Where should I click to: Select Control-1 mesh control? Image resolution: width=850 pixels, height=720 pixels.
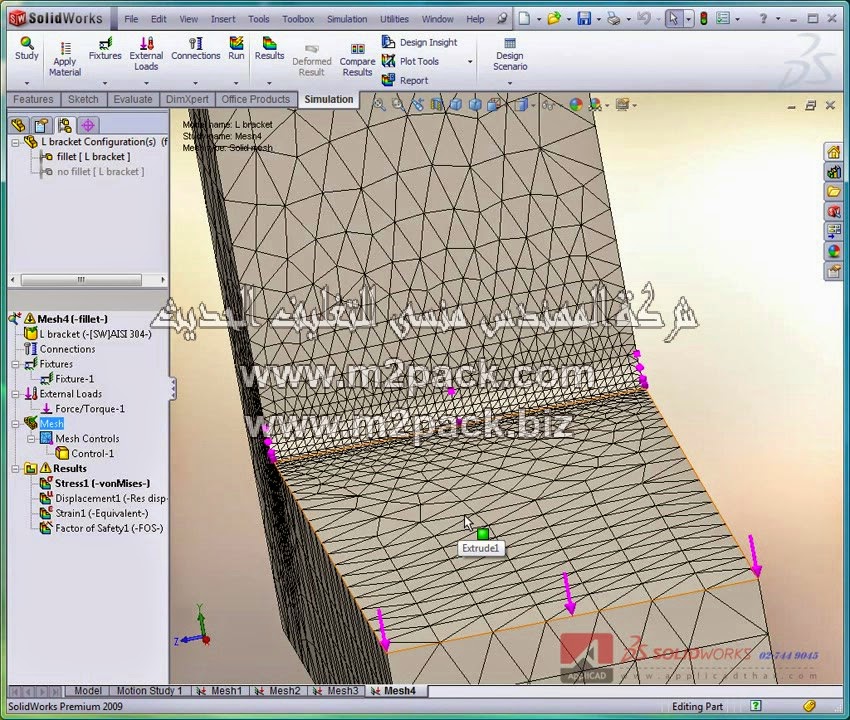(x=85, y=453)
